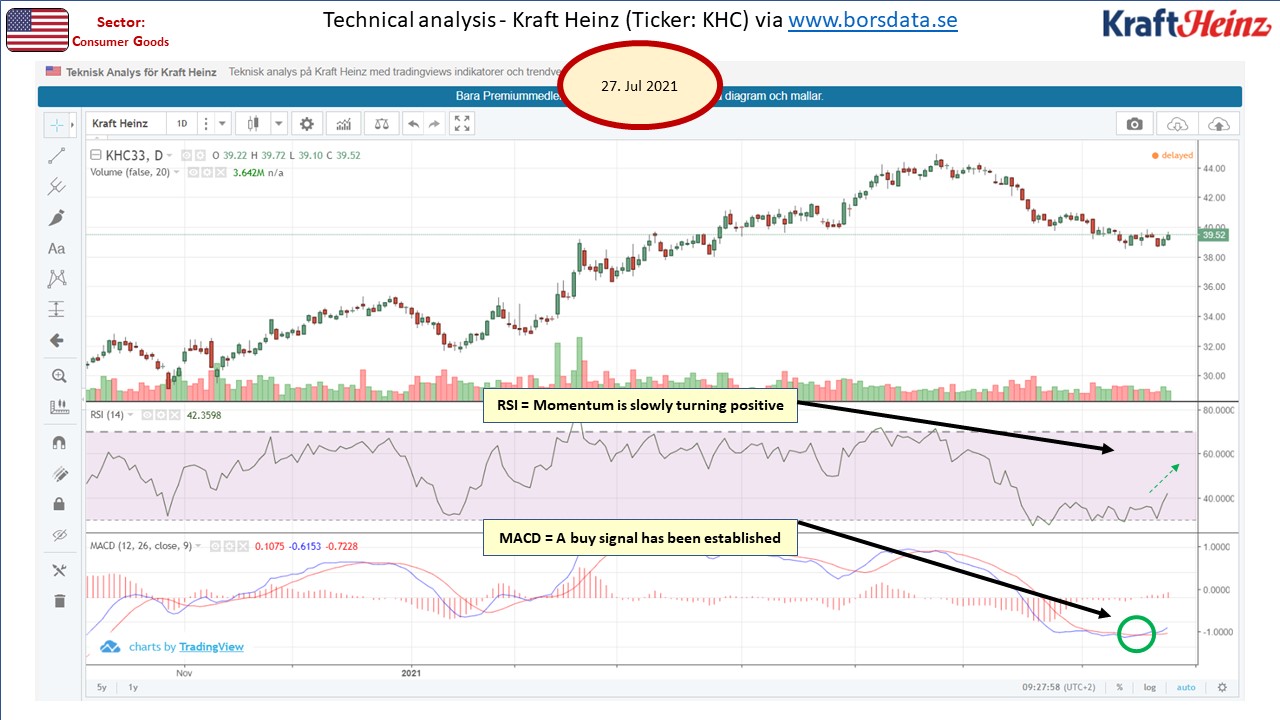Click the cloud download load-chart icon
Viewport: 1280px width, 720px height.
tap(1178, 124)
